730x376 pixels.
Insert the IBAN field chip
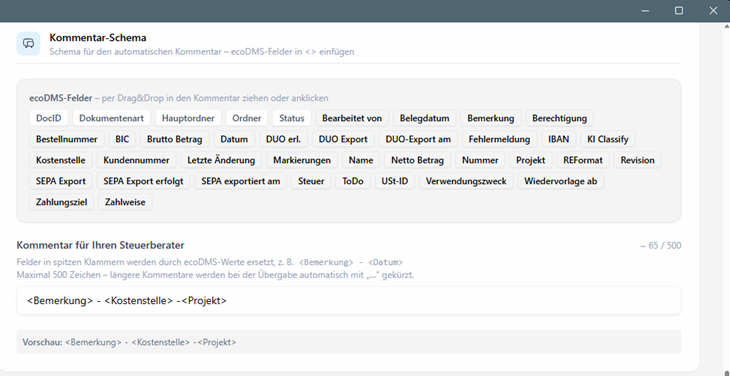coord(559,139)
